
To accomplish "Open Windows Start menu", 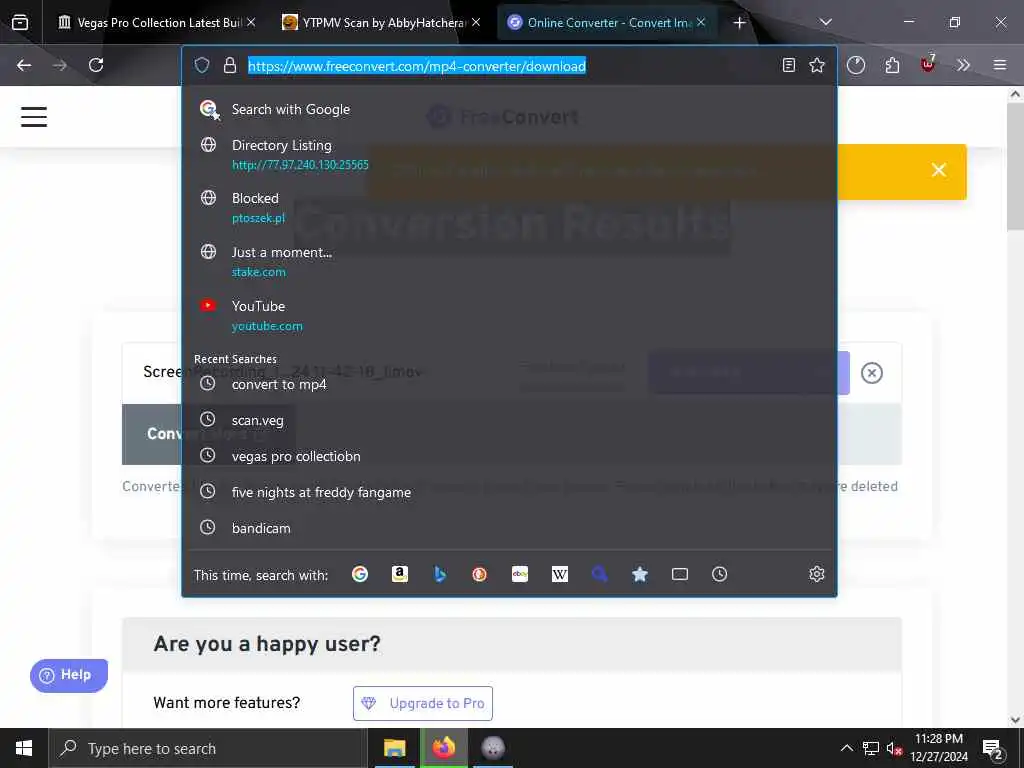I will (x=24, y=748).
